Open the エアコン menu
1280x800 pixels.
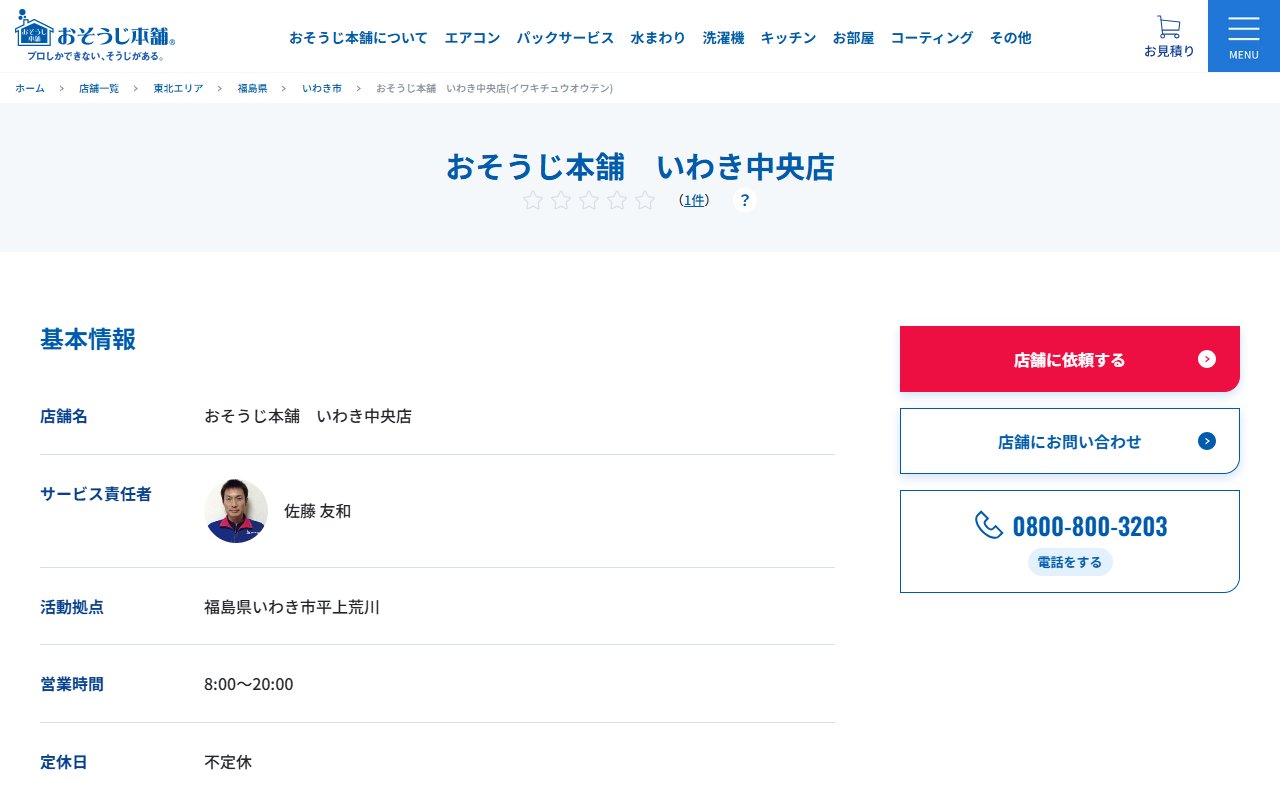point(472,38)
